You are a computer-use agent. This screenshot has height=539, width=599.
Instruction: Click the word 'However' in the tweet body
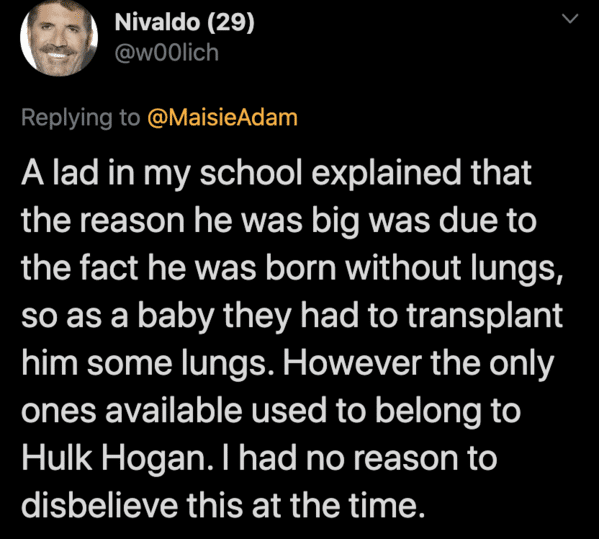point(352,363)
